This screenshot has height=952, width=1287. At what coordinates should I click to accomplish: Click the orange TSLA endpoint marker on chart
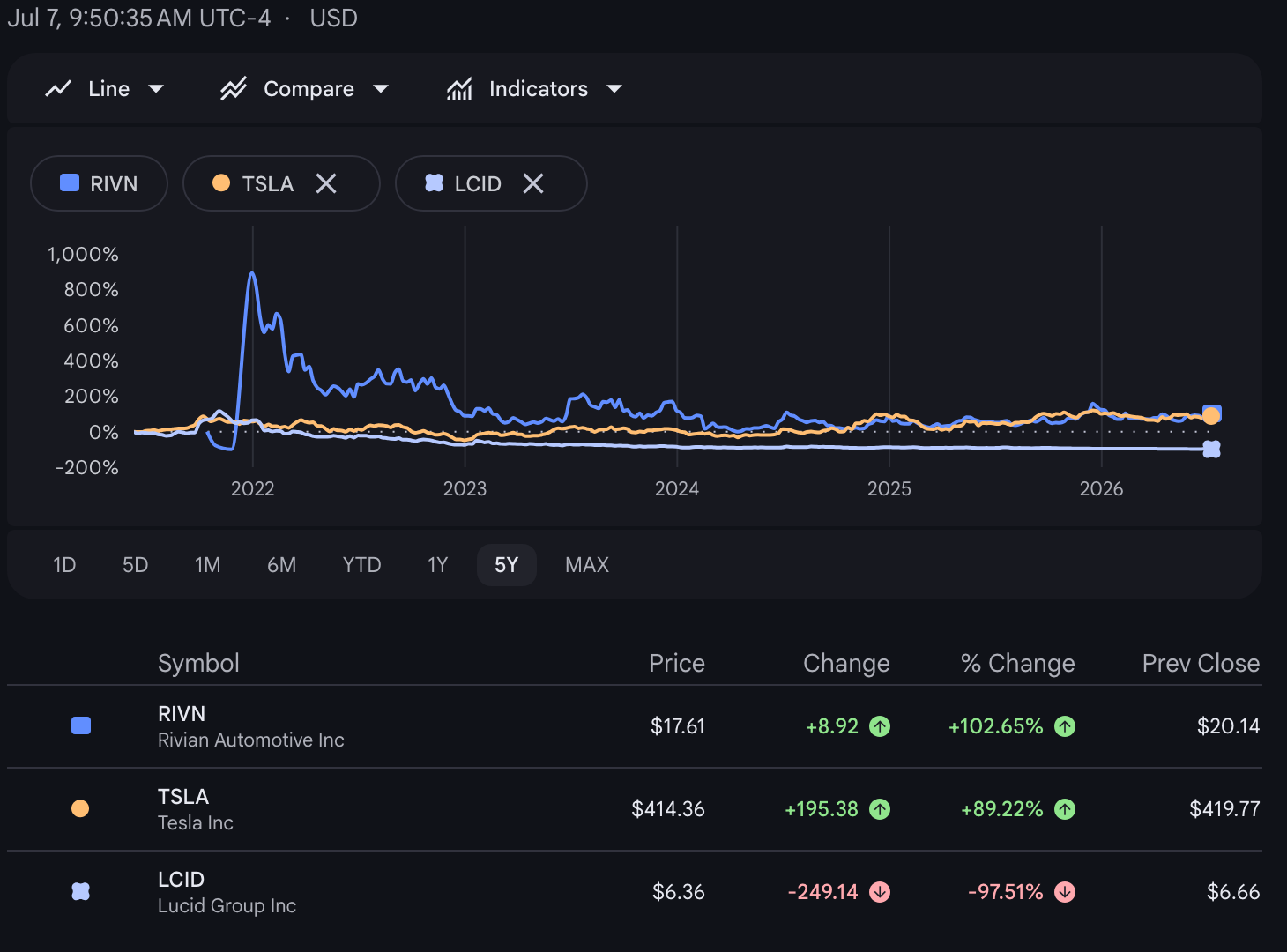(x=1212, y=415)
